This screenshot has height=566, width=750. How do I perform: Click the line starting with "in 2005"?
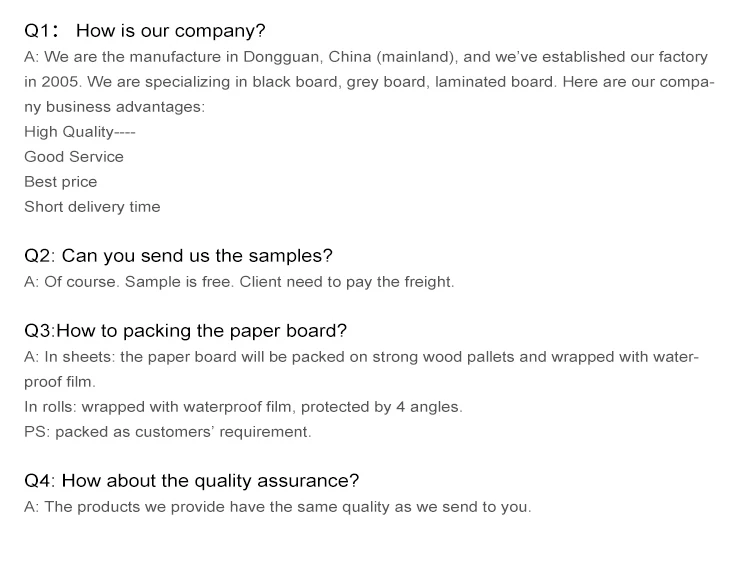pyautogui.click(x=369, y=82)
